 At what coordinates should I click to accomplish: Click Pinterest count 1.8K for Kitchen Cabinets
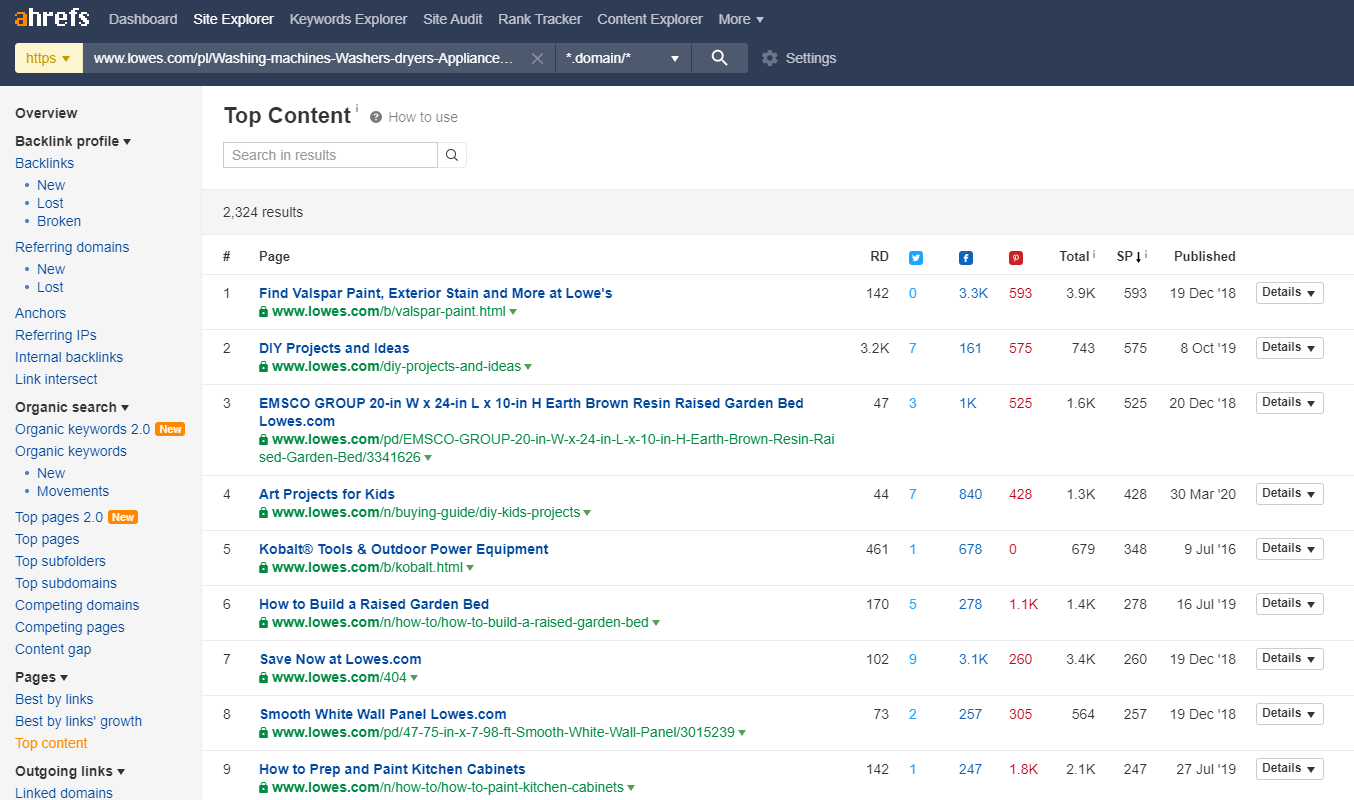pyautogui.click(x=1023, y=769)
